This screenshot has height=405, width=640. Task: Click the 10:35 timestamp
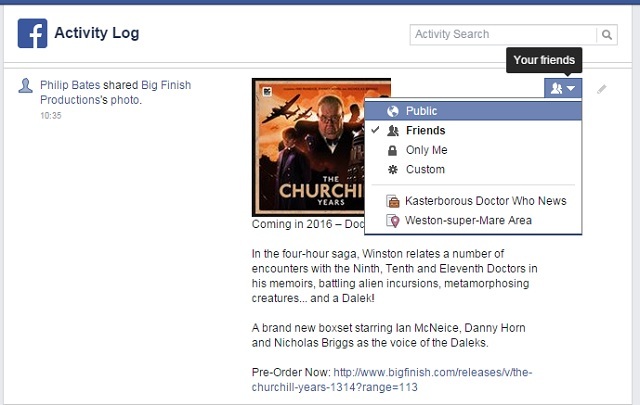point(51,116)
